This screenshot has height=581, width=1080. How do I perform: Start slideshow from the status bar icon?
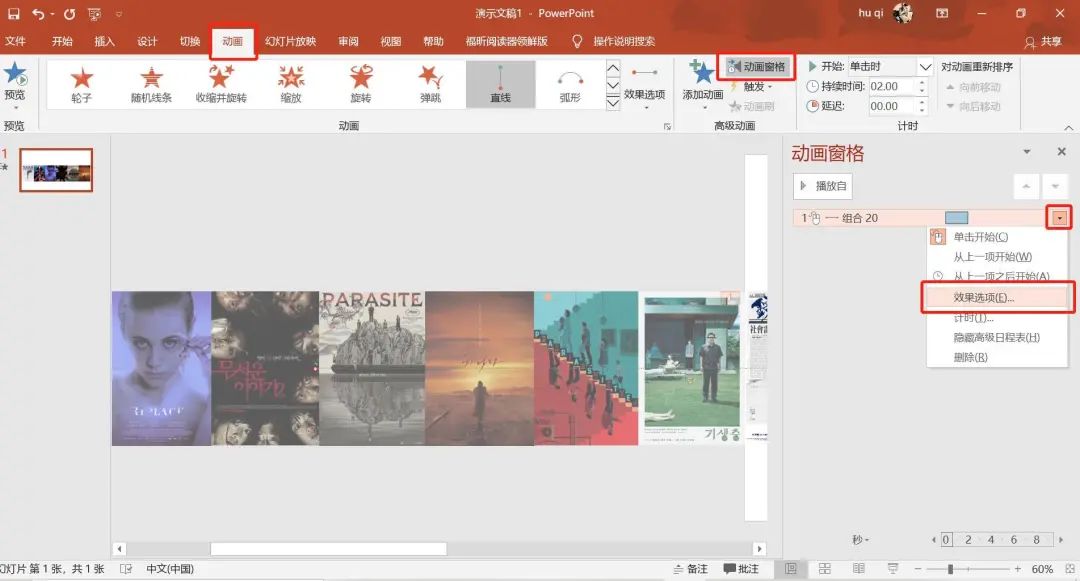tap(893, 569)
